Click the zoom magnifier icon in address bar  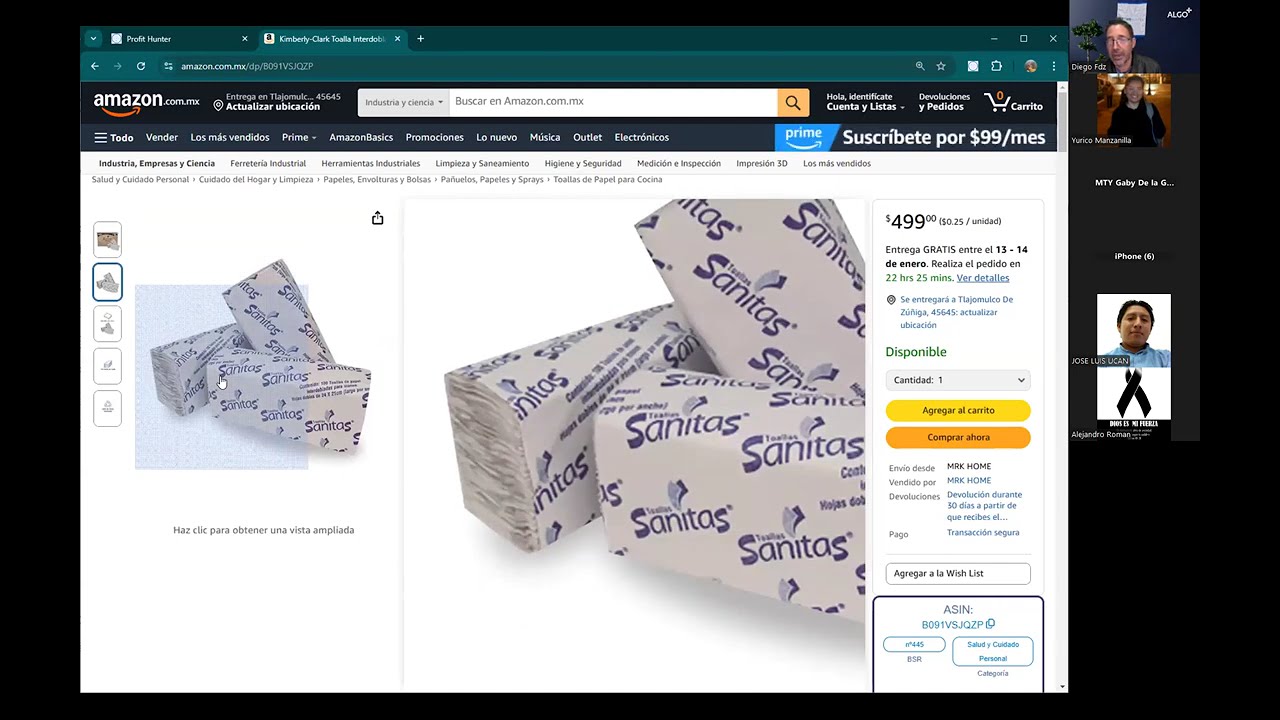tap(920, 66)
